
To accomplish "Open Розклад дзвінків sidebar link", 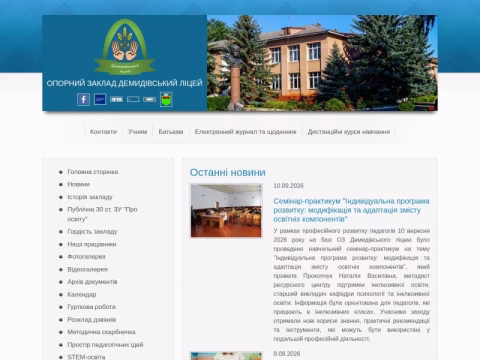I will tap(92, 319).
